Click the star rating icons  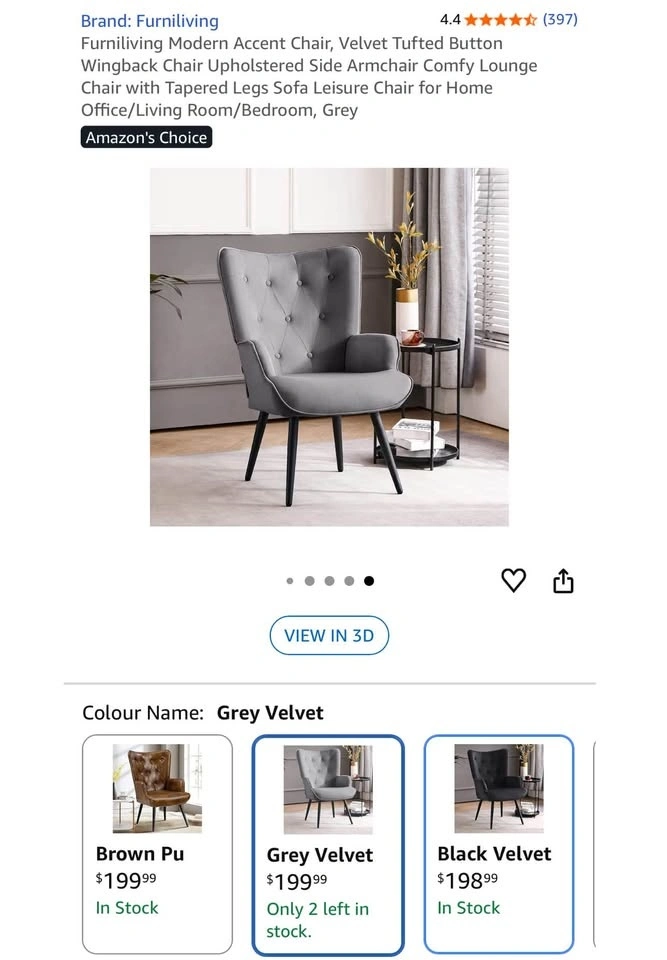(x=500, y=20)
